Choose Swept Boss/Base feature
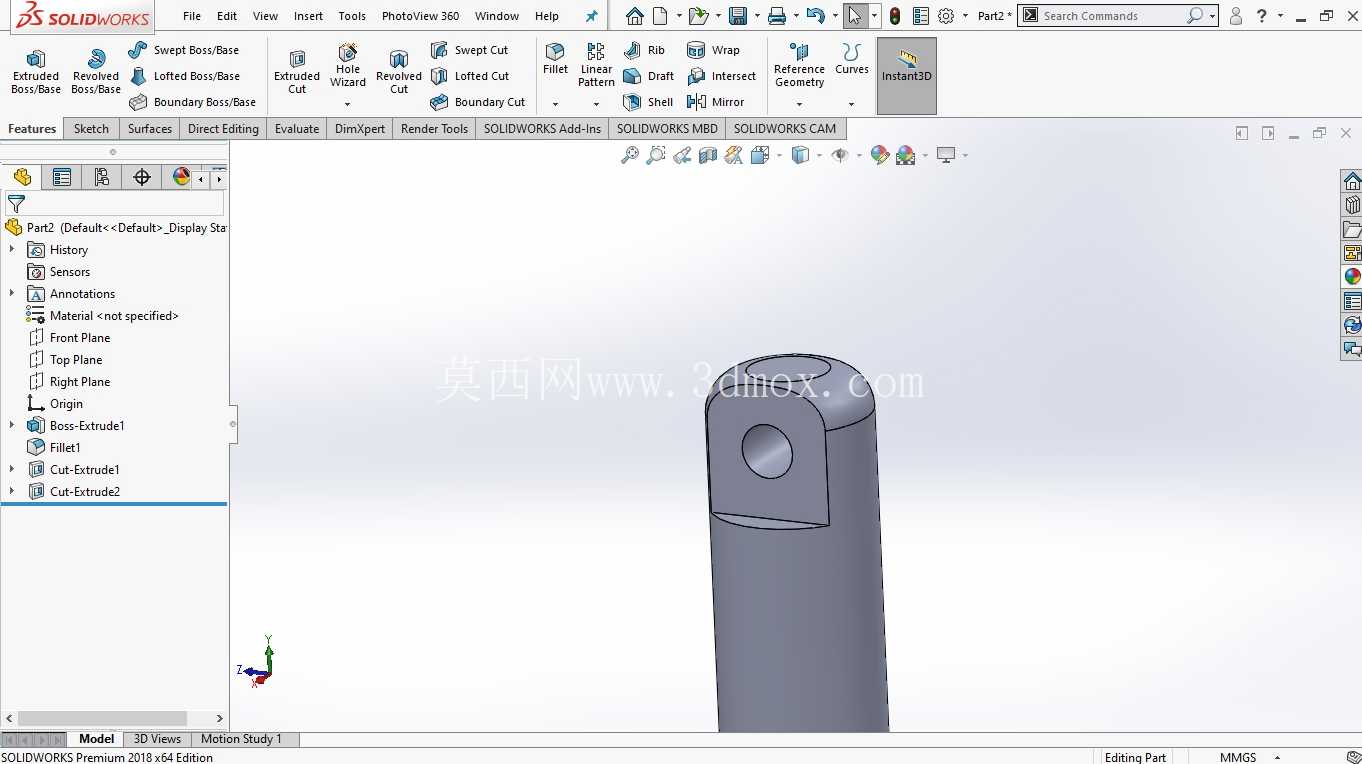Screen dimensions: 1362x764 pos(184,50)
